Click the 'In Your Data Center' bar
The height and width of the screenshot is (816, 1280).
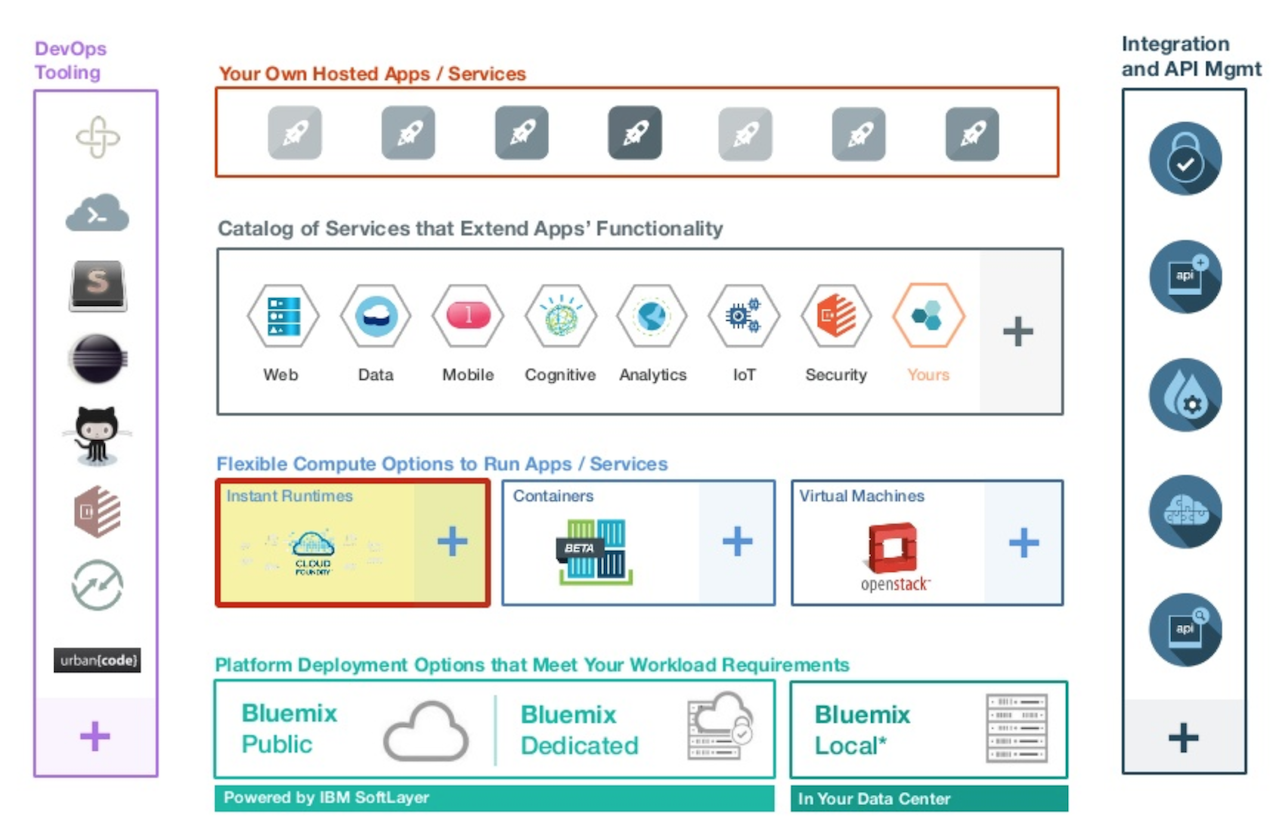point(929,798)
